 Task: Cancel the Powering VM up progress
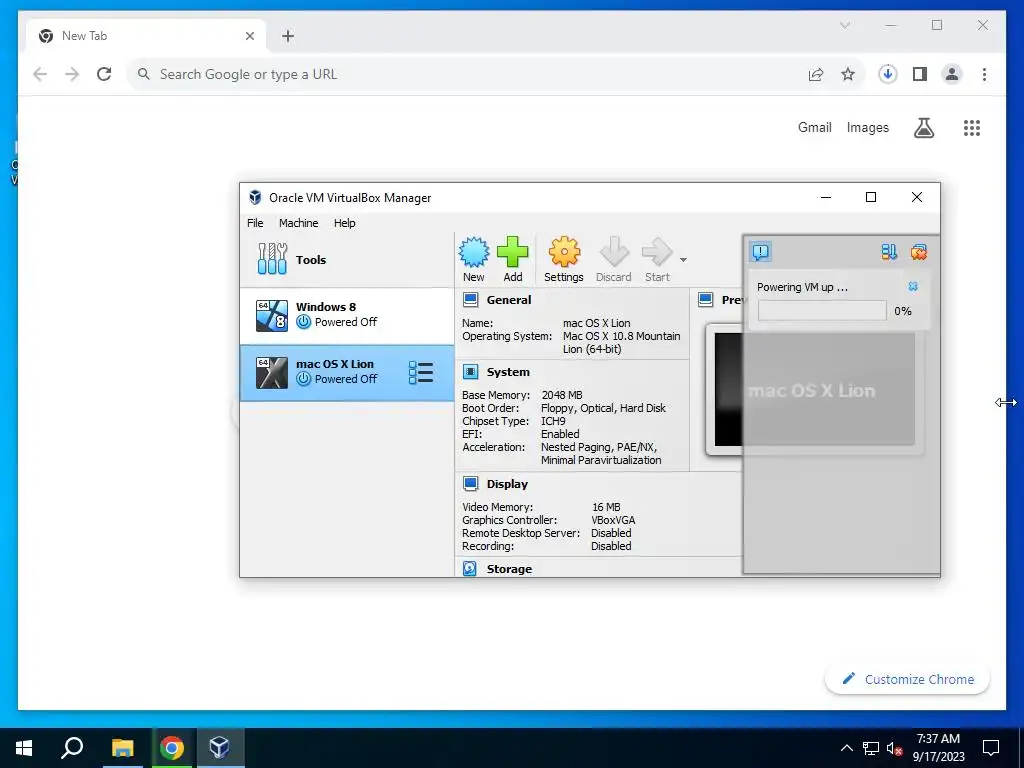[913, 287]
